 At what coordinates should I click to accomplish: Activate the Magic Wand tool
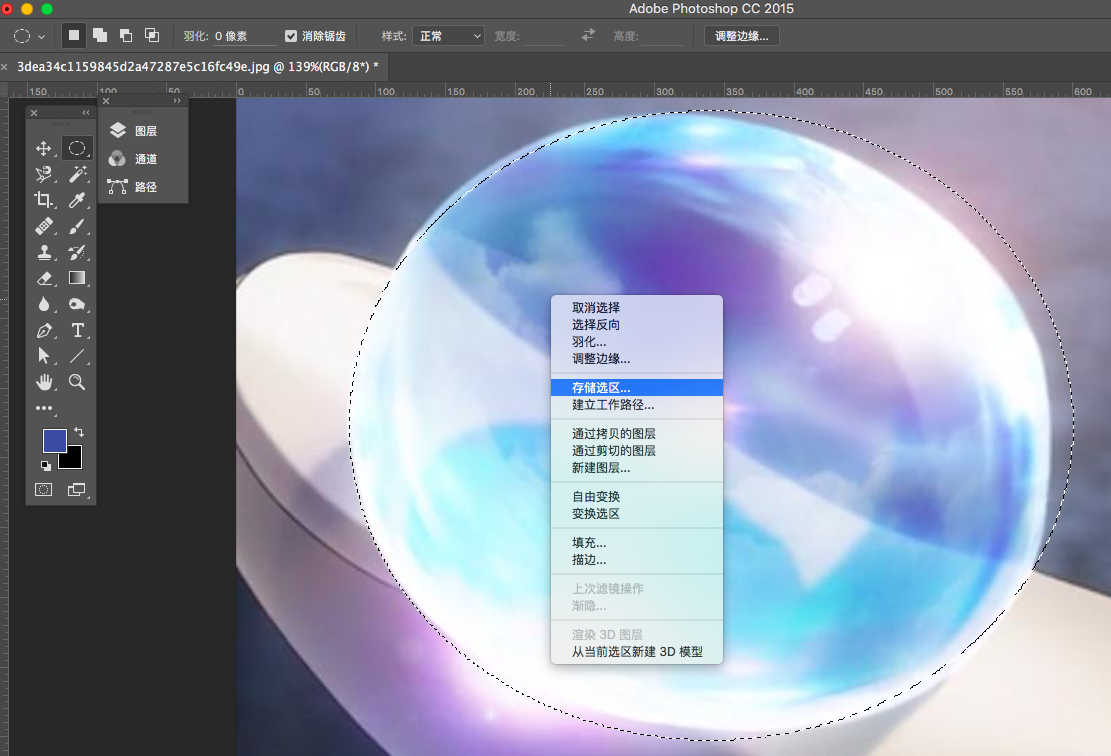pos(77,174)
